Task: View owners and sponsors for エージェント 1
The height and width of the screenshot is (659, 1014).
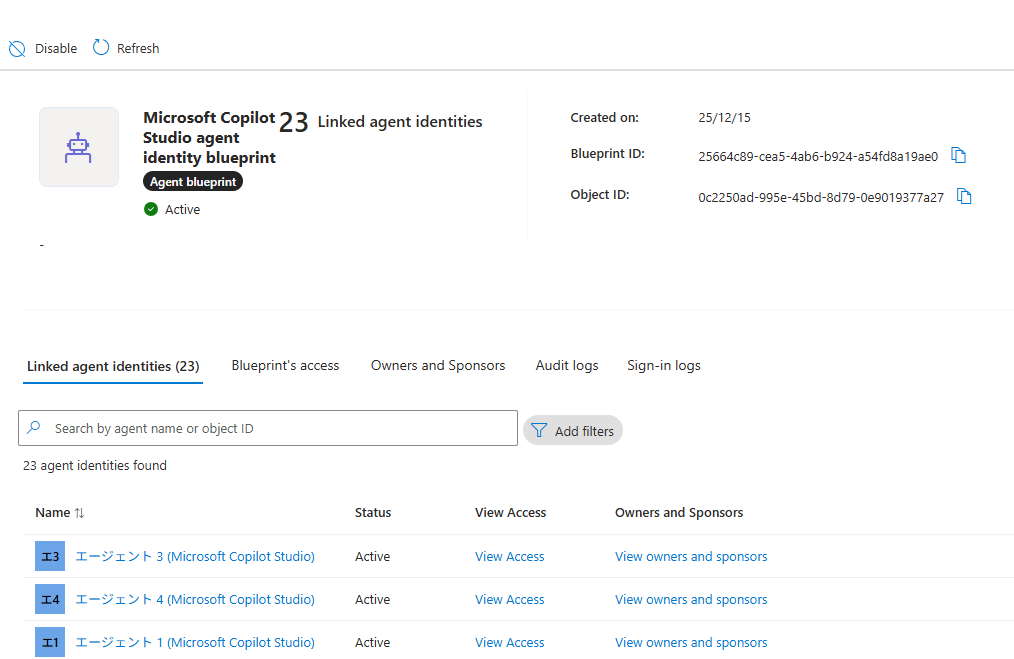Action: point(691,643)
